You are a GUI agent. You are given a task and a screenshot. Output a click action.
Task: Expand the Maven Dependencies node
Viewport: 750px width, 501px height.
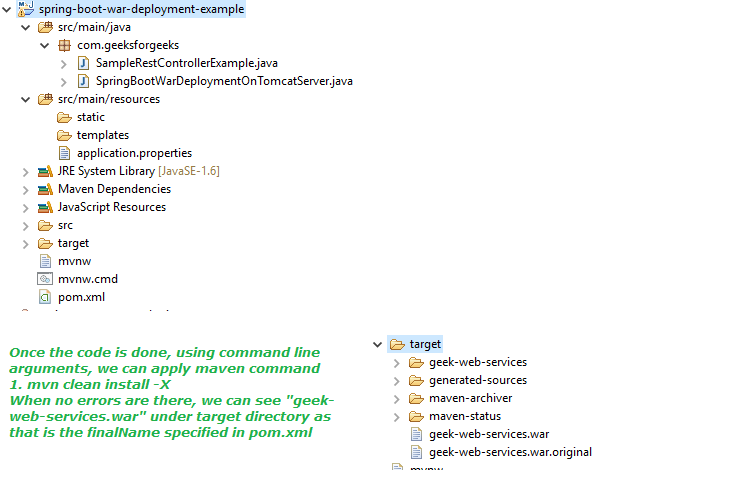(26, 190)
